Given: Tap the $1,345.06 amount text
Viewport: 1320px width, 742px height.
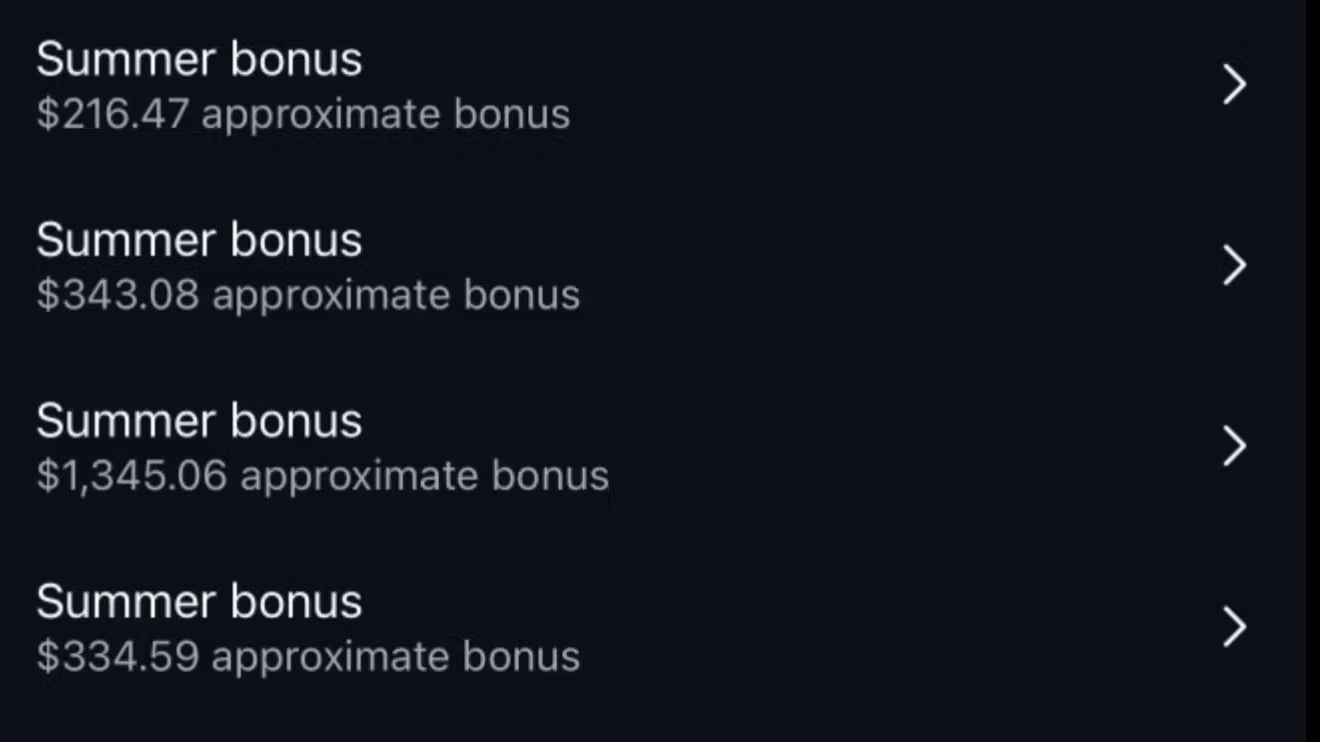Looking at the screenshot, I should click(x=131, y=475).
